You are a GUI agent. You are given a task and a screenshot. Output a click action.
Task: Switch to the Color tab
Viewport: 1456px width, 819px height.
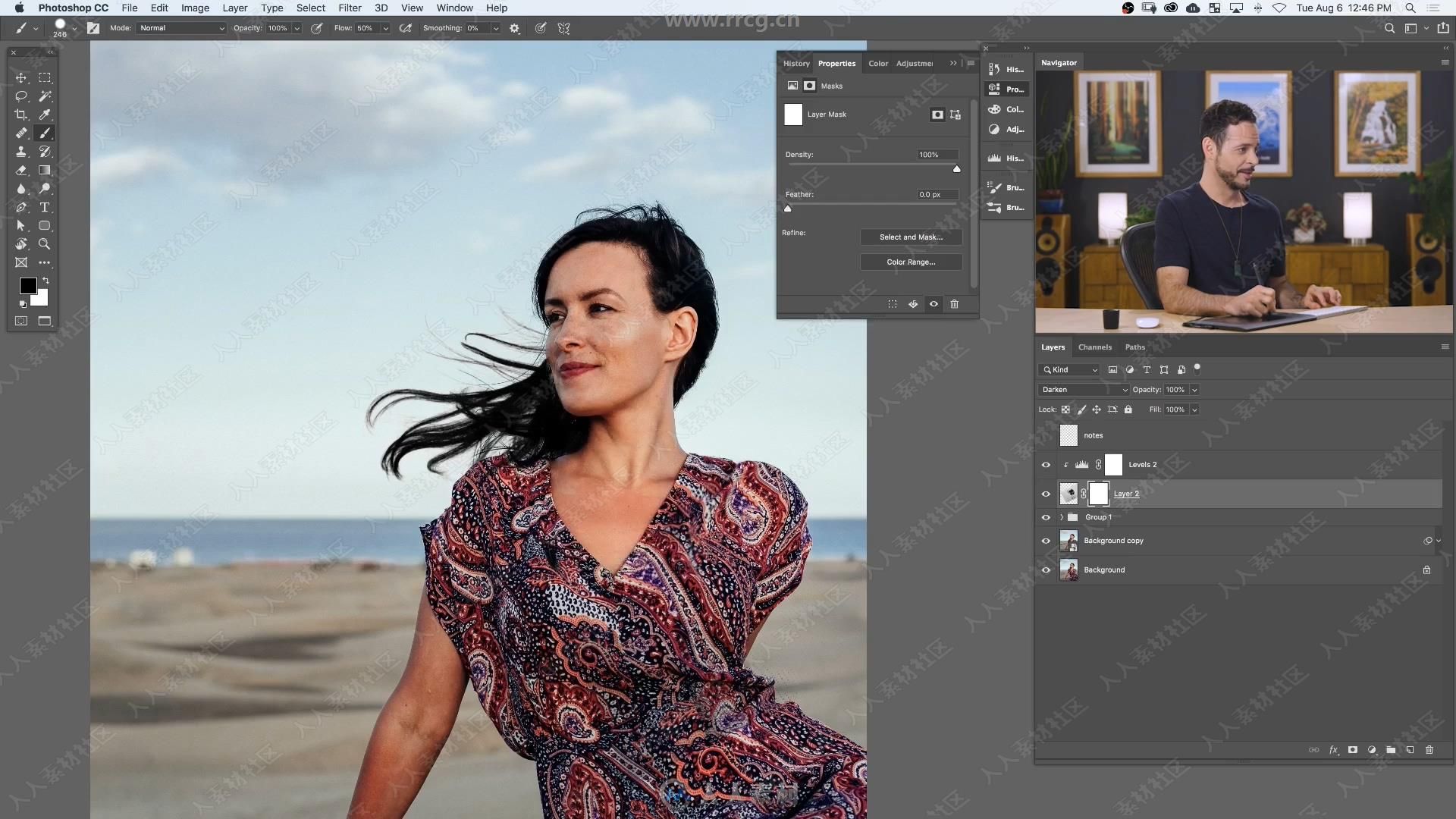878,63
